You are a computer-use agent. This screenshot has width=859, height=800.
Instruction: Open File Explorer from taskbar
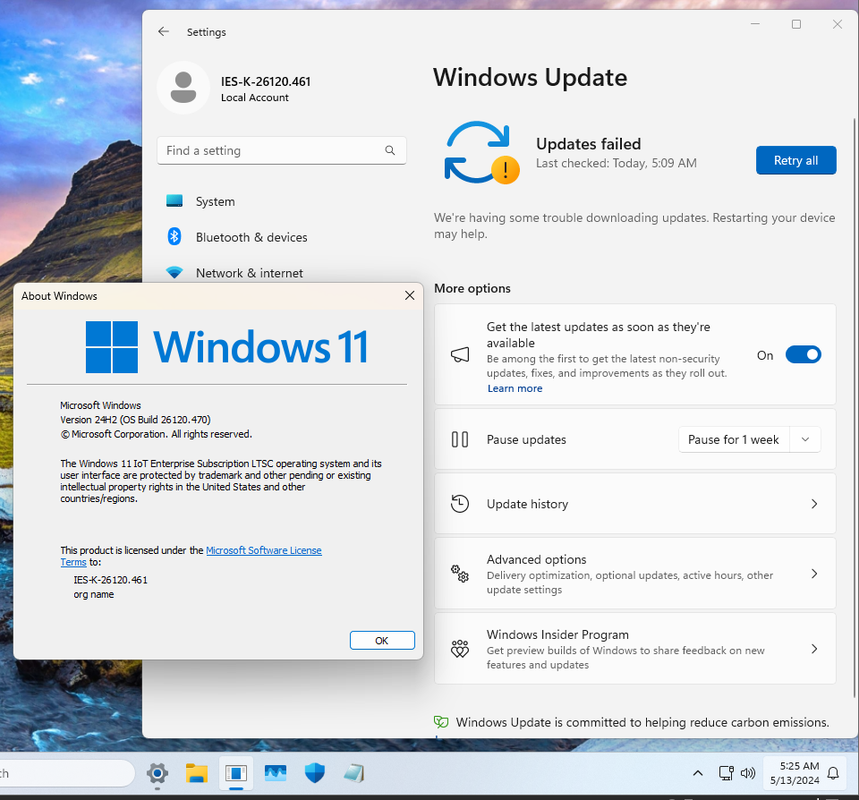click(196, 773)
